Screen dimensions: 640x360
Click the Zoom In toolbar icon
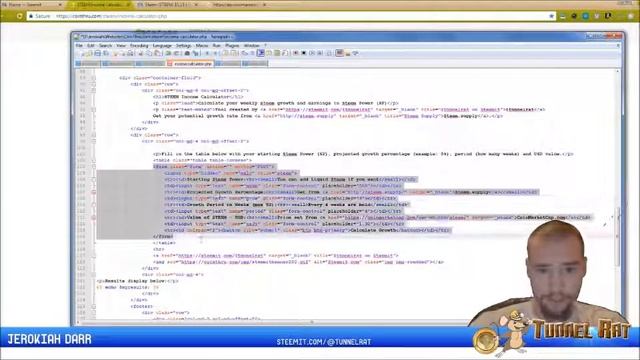click(x=207, y=53)
